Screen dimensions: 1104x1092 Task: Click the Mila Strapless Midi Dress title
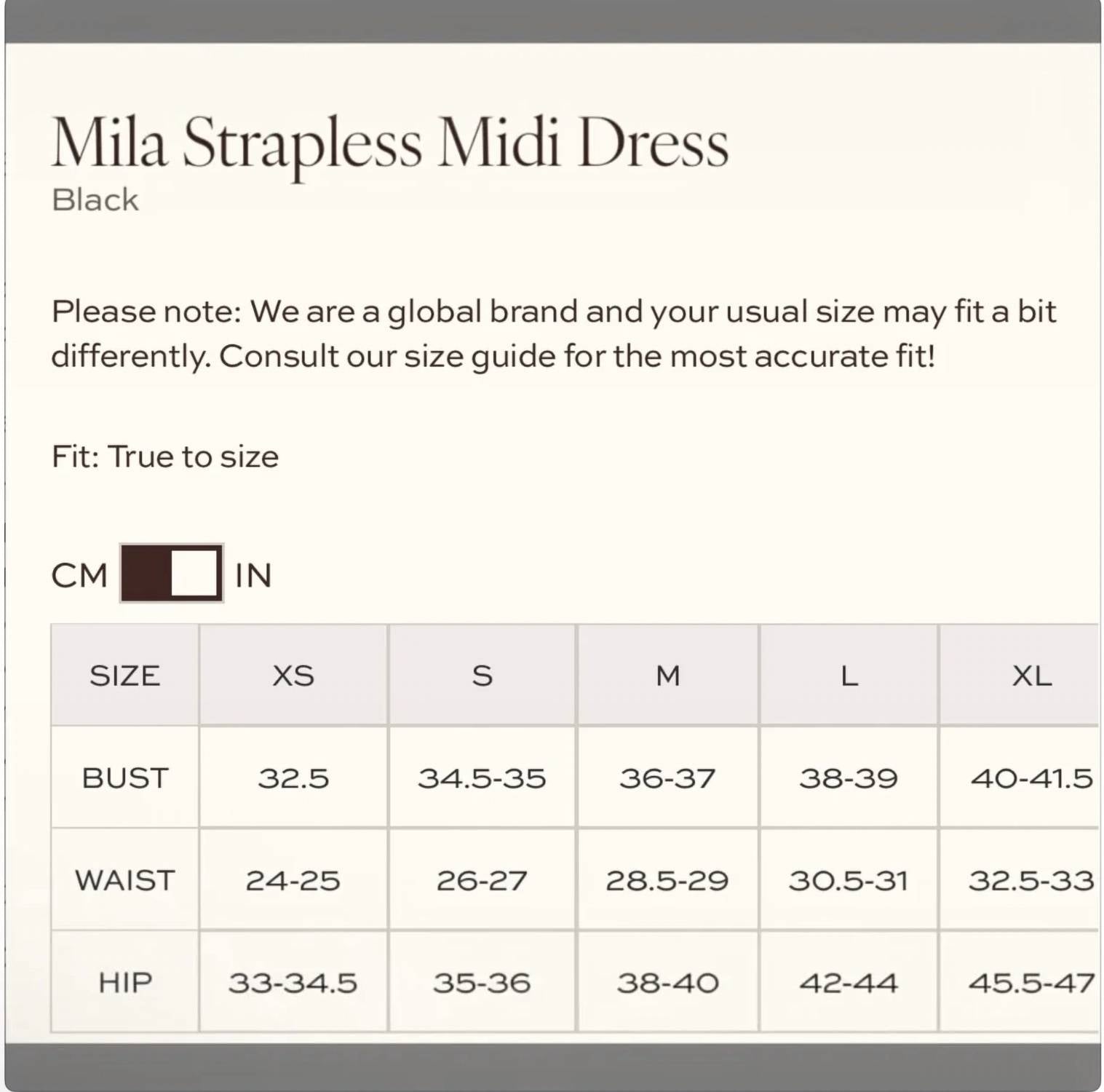click(390, 143)
